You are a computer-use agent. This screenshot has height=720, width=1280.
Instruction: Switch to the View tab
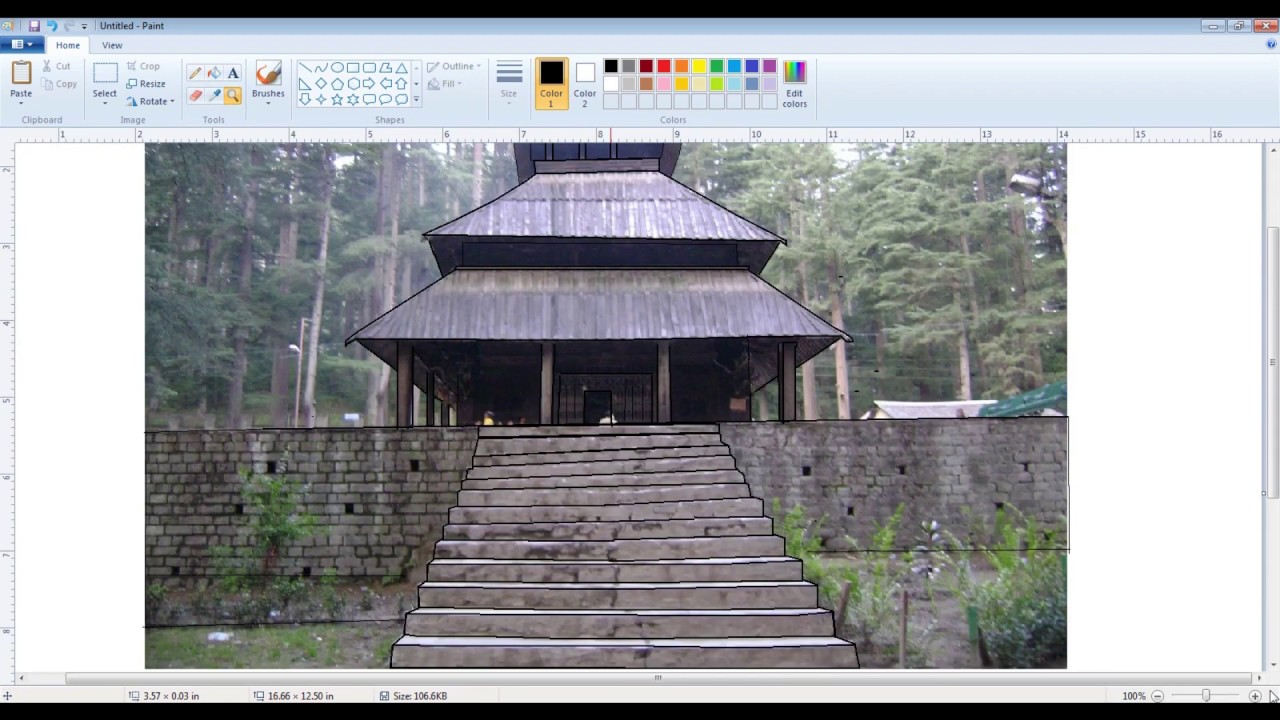(x=112, y=45)
